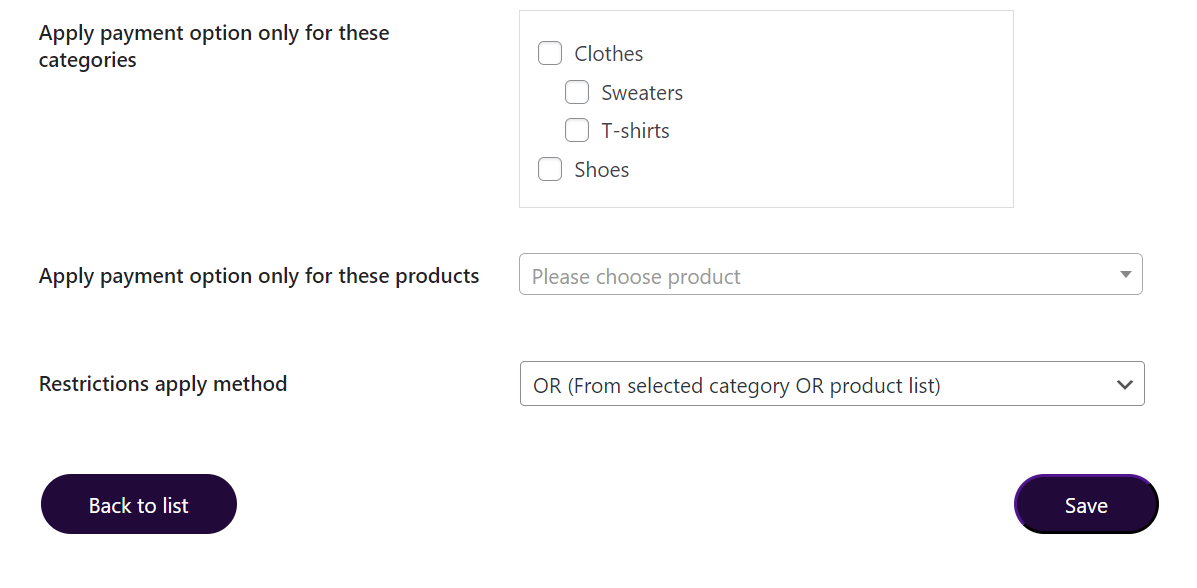
Task: Expand the restrictions method chevron
Action: click(x=1124, y=385)
